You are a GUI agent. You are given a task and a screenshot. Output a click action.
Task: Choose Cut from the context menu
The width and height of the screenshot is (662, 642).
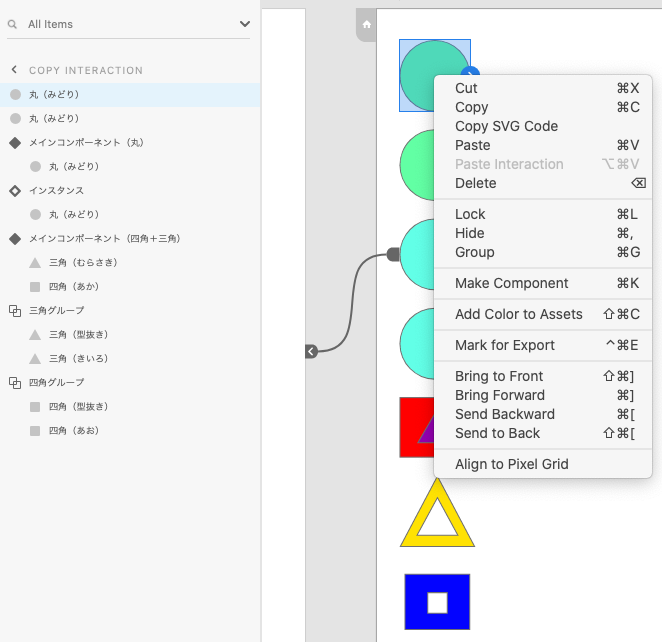tap(543, 88)
